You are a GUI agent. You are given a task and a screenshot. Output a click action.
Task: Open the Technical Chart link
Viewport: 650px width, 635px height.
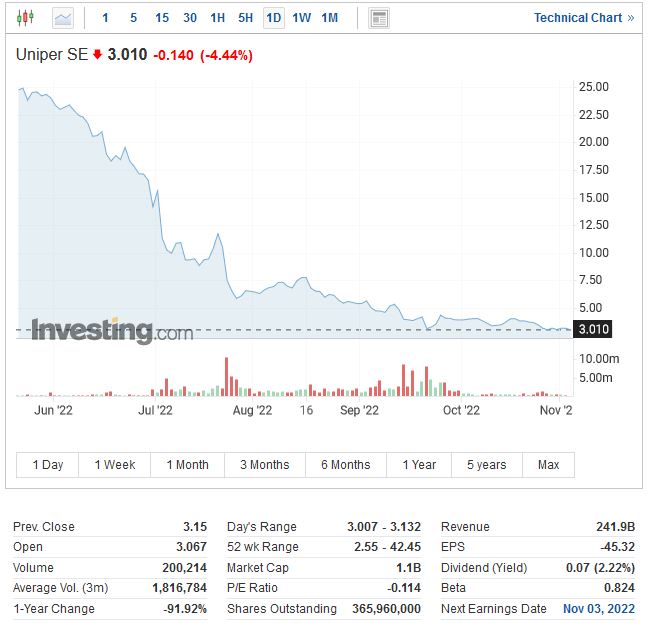click(583, 18)
